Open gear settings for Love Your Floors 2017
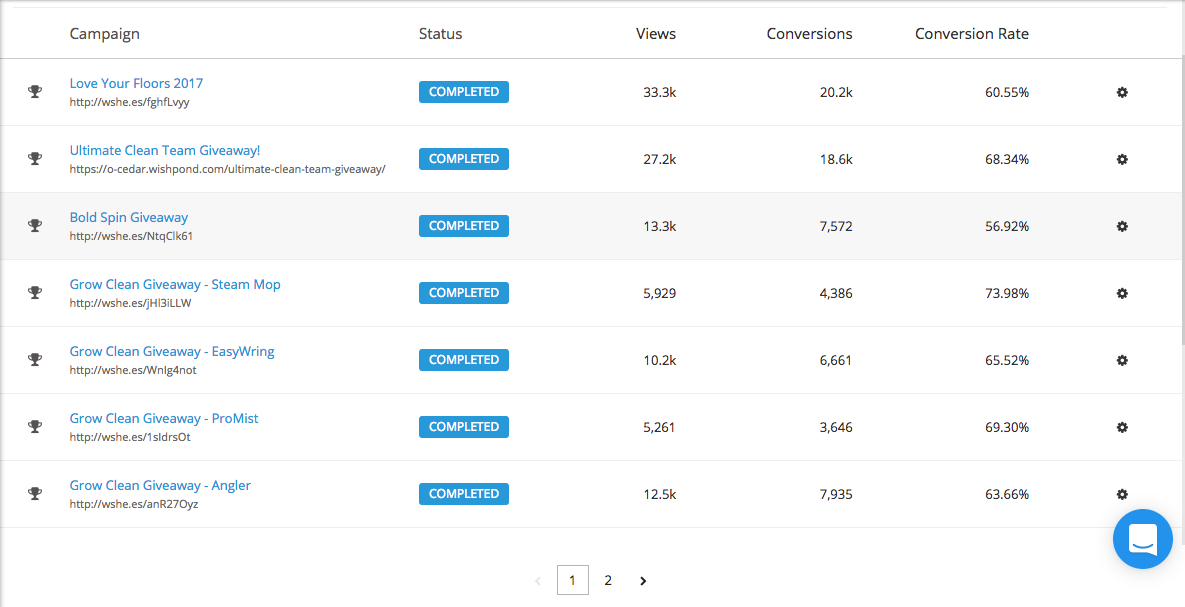 pyautogui.click(x=1122, y=92)
